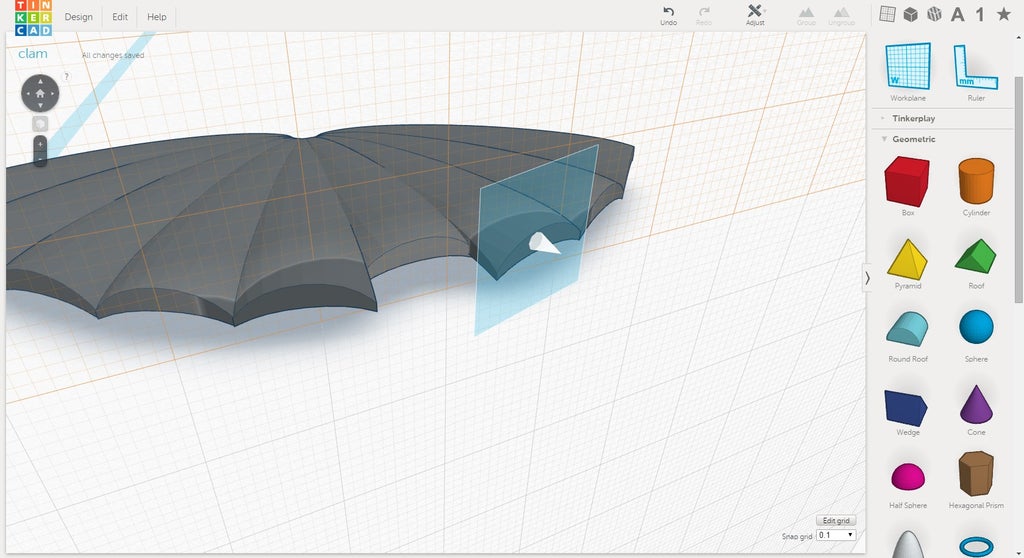
Task: Click the design name 'clam'
Action: coord(33,54)
